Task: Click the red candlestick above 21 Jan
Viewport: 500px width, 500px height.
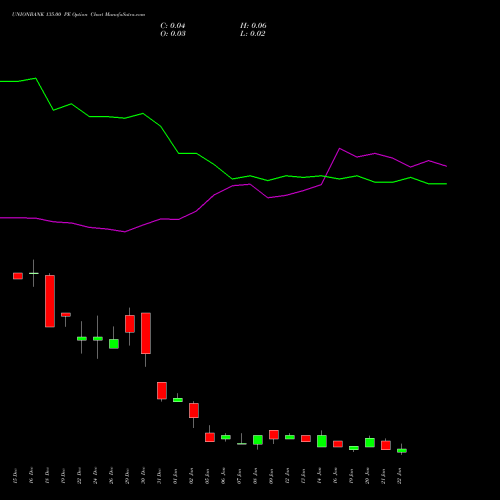Action: [x=386, y=445]
